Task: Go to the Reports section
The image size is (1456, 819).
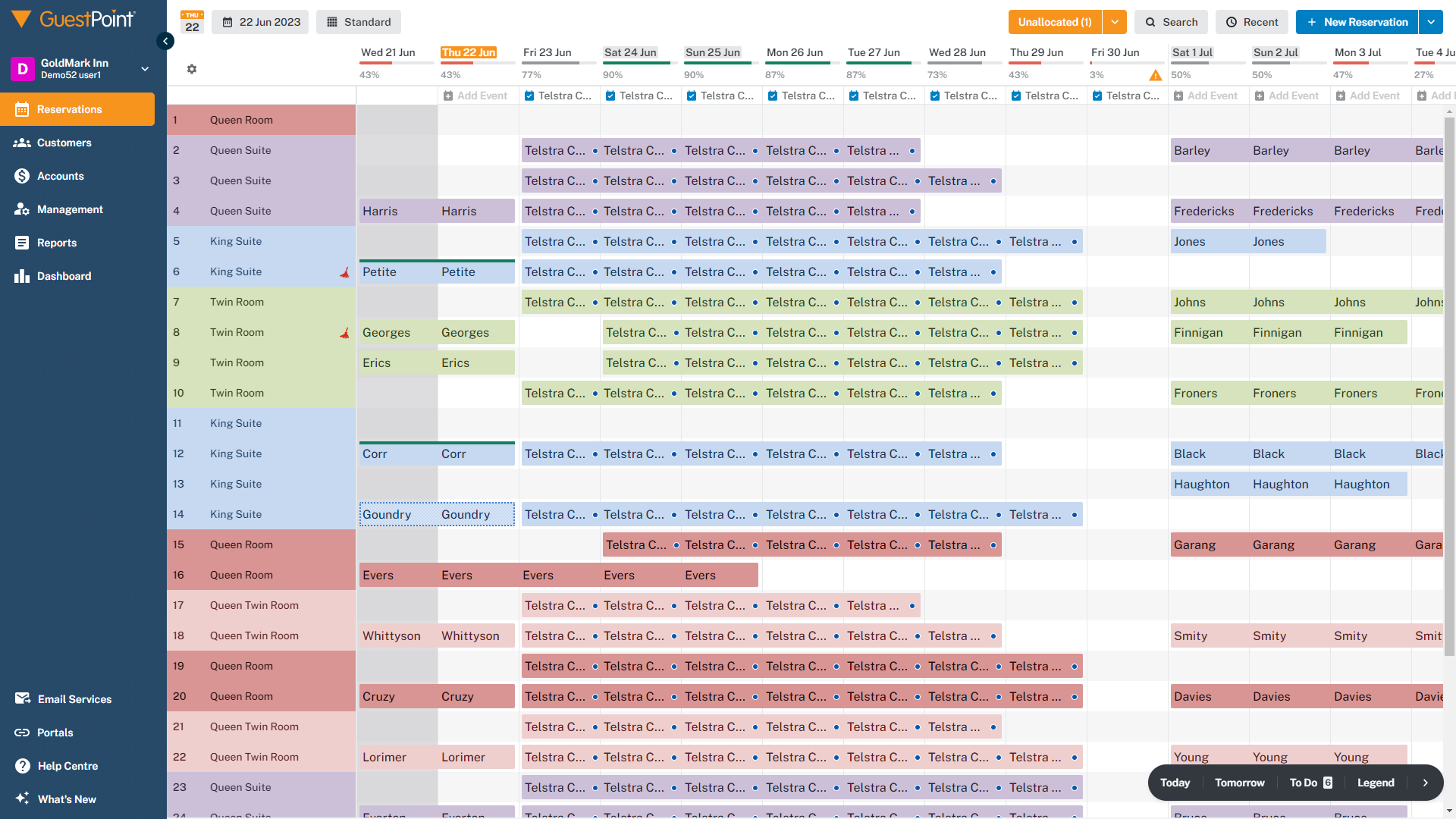Action: click(57, 243)
